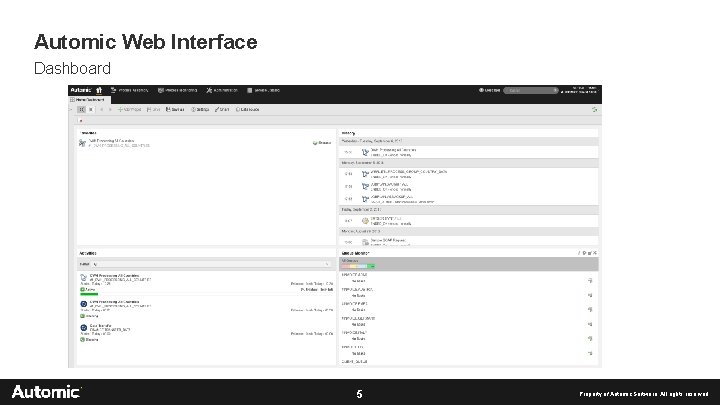Go back with the left arrow toolbar icon

(x=102, y=110)
